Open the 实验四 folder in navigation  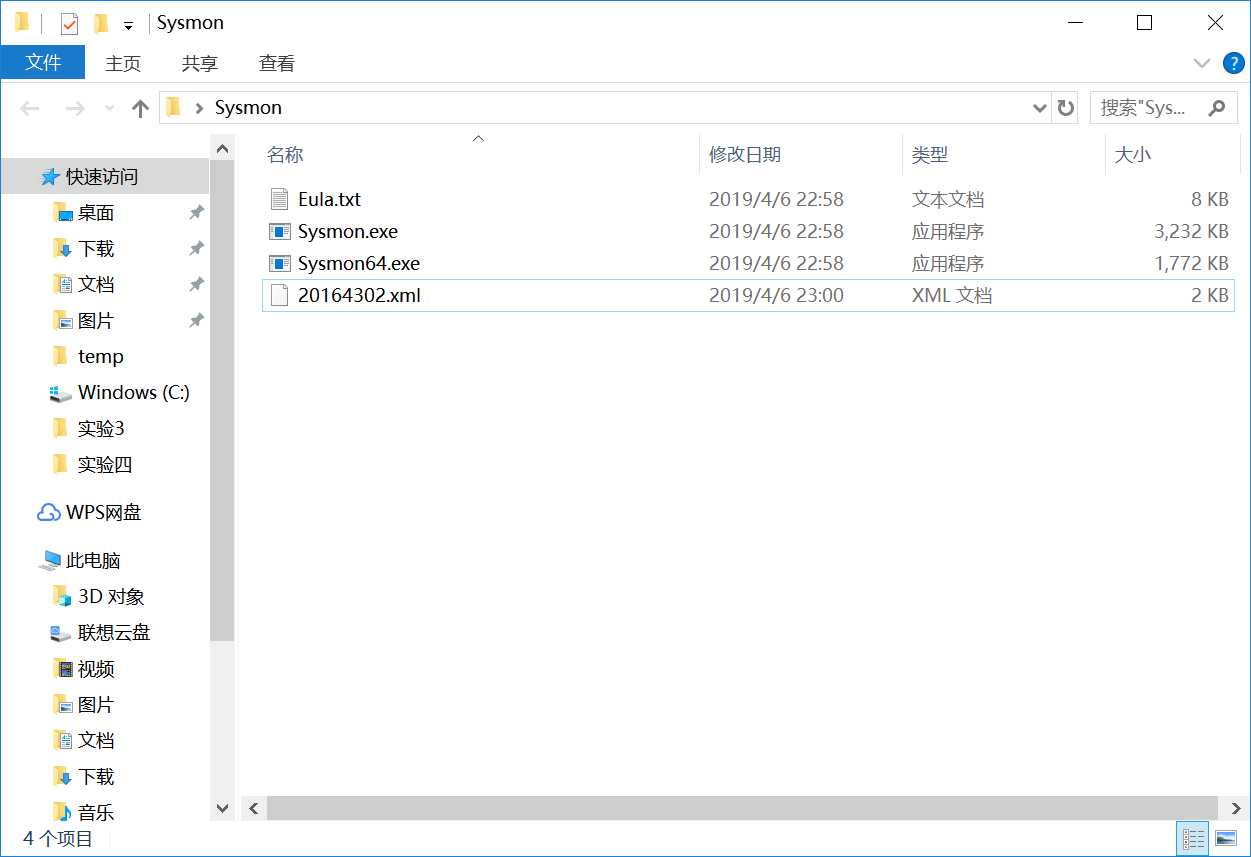105,465
